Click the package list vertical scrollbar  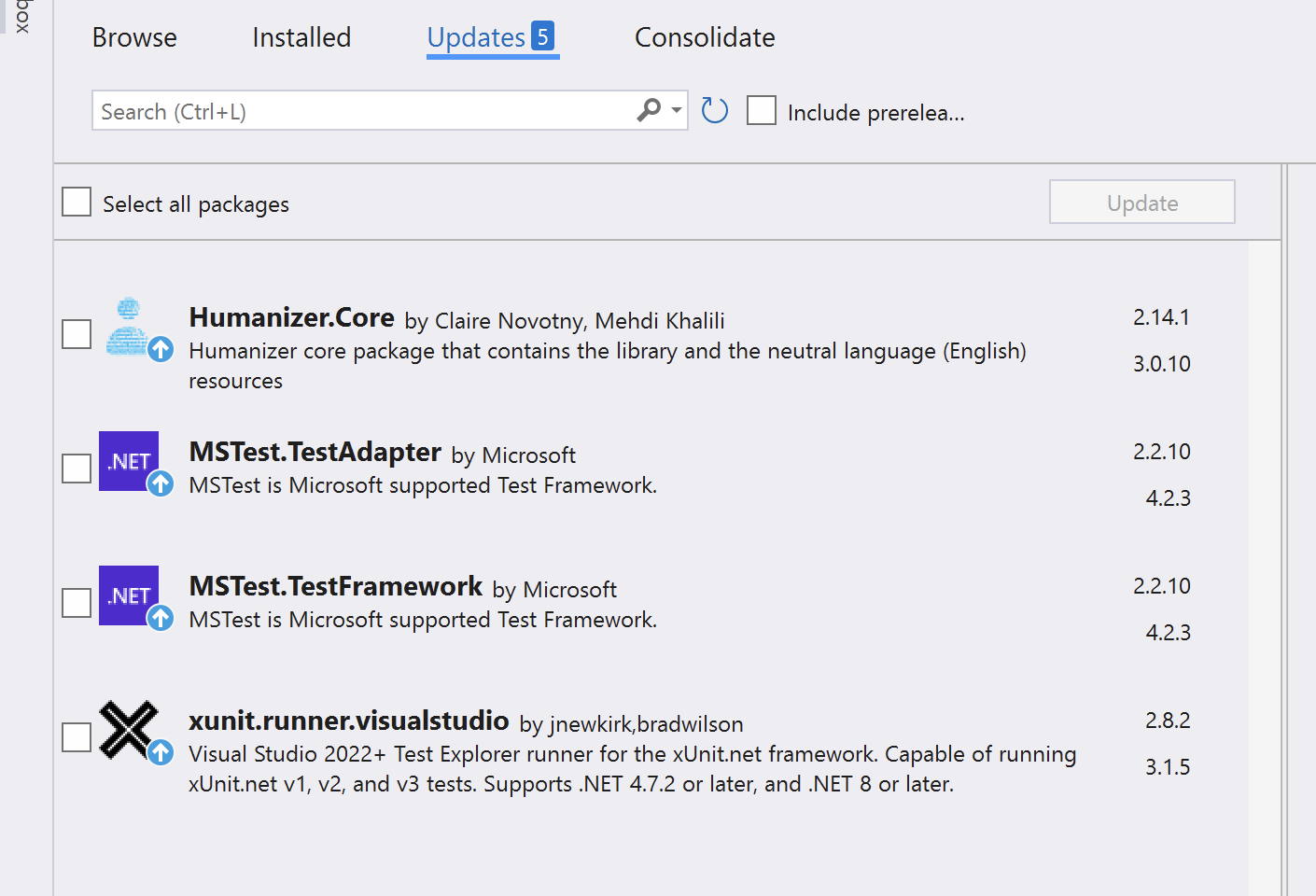1265,567
